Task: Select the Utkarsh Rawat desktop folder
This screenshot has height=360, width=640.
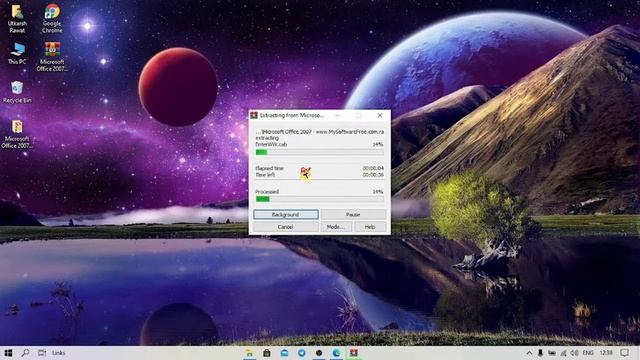Action: click(x=17, y=19)
